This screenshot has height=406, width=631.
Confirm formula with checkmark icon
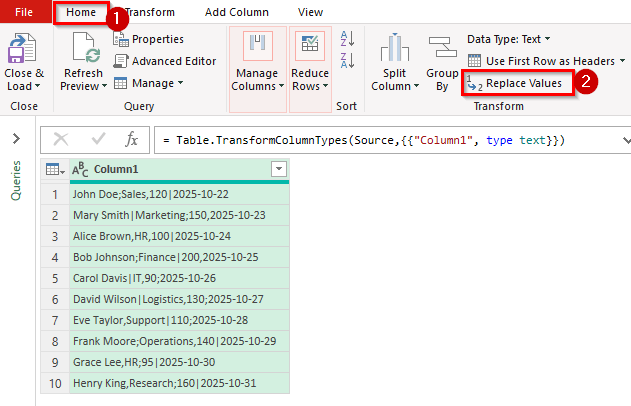click(x=98, y=139)
